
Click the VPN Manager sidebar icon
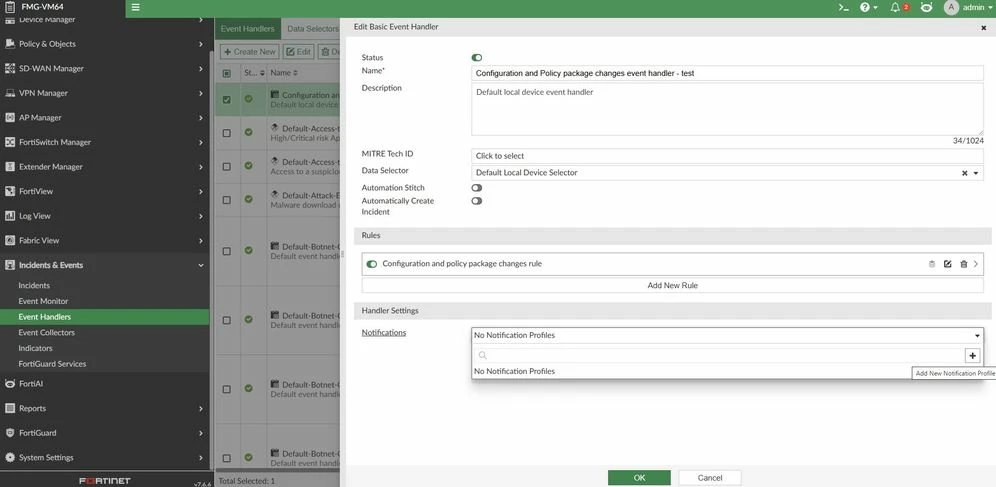pyautogui.click(x=10, y=93)
